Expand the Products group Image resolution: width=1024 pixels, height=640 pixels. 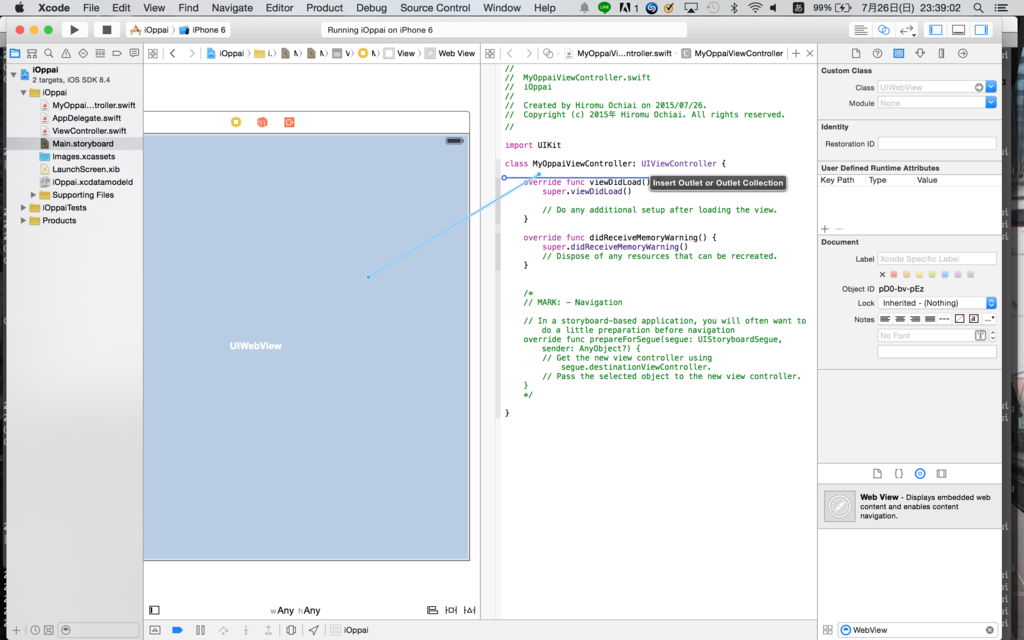24,221
